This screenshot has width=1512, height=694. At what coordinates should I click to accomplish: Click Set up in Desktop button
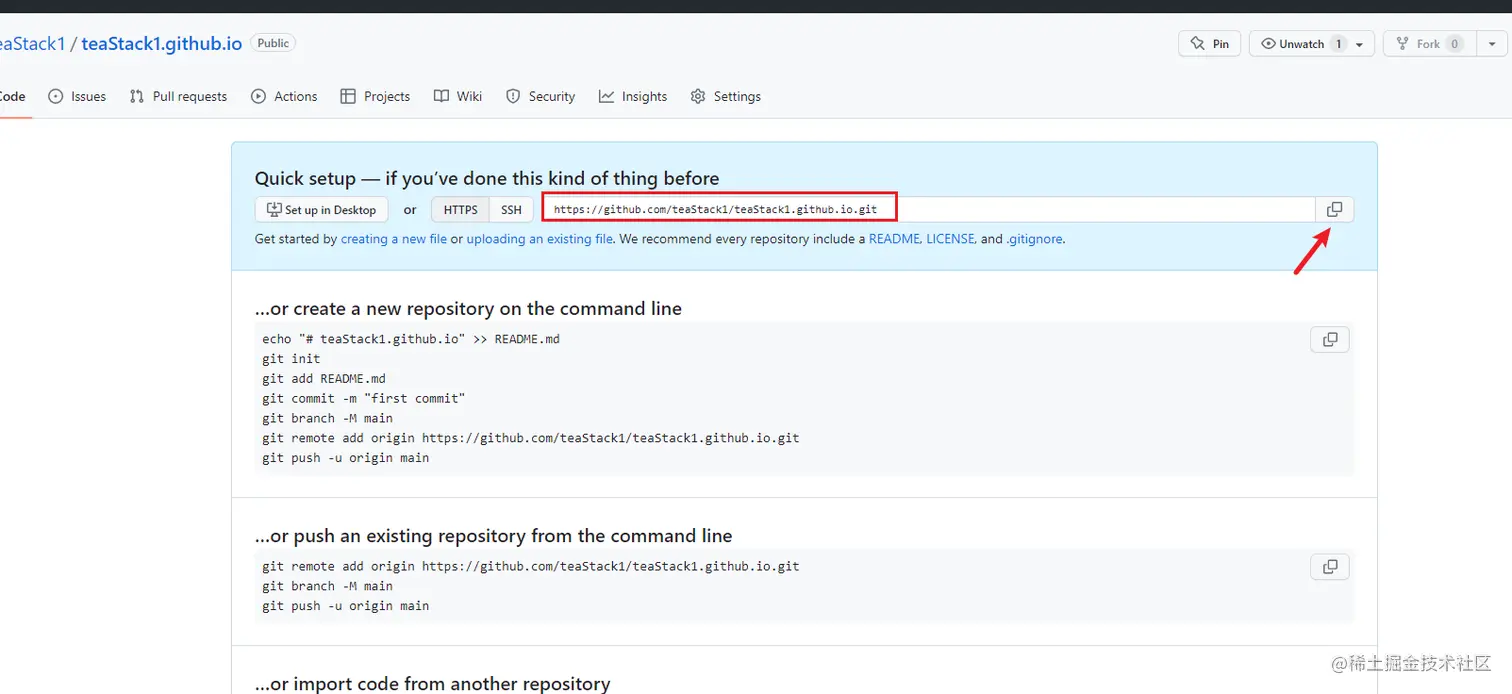pyautogui.click(x=320, y=210)
